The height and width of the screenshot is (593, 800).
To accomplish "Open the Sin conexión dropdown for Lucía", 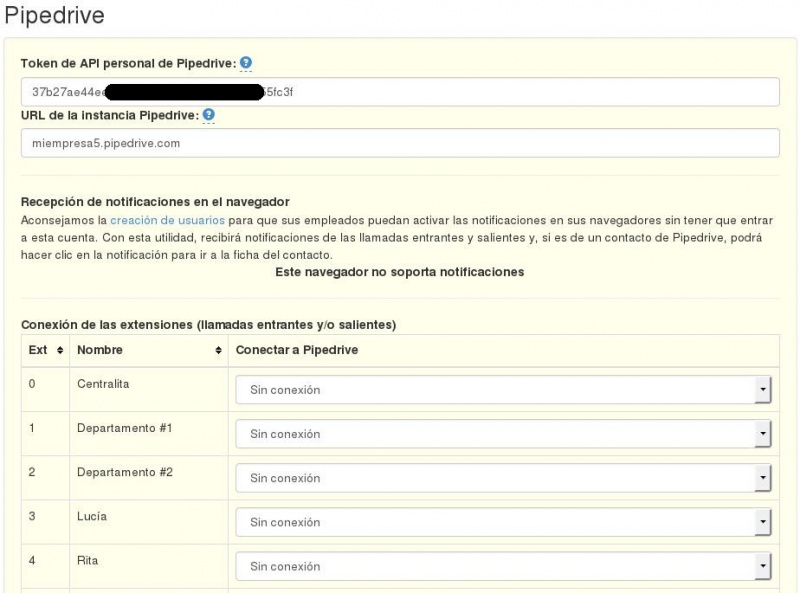I will coord(500,522).
